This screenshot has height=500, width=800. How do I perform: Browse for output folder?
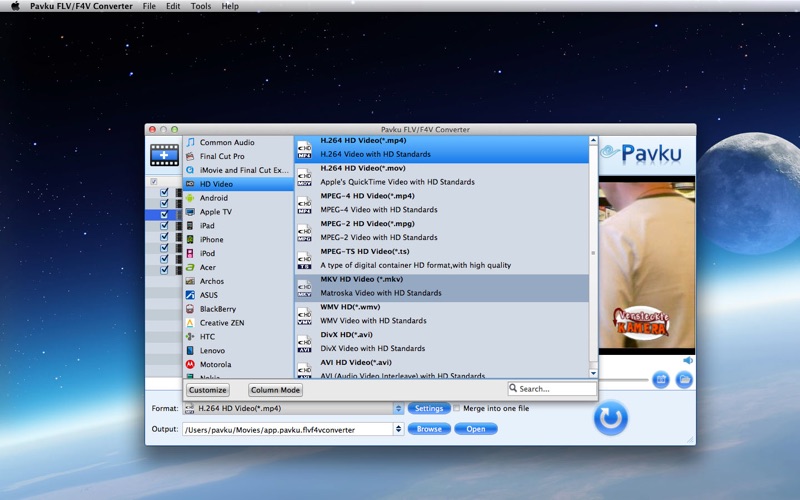(x=429, y=429)
